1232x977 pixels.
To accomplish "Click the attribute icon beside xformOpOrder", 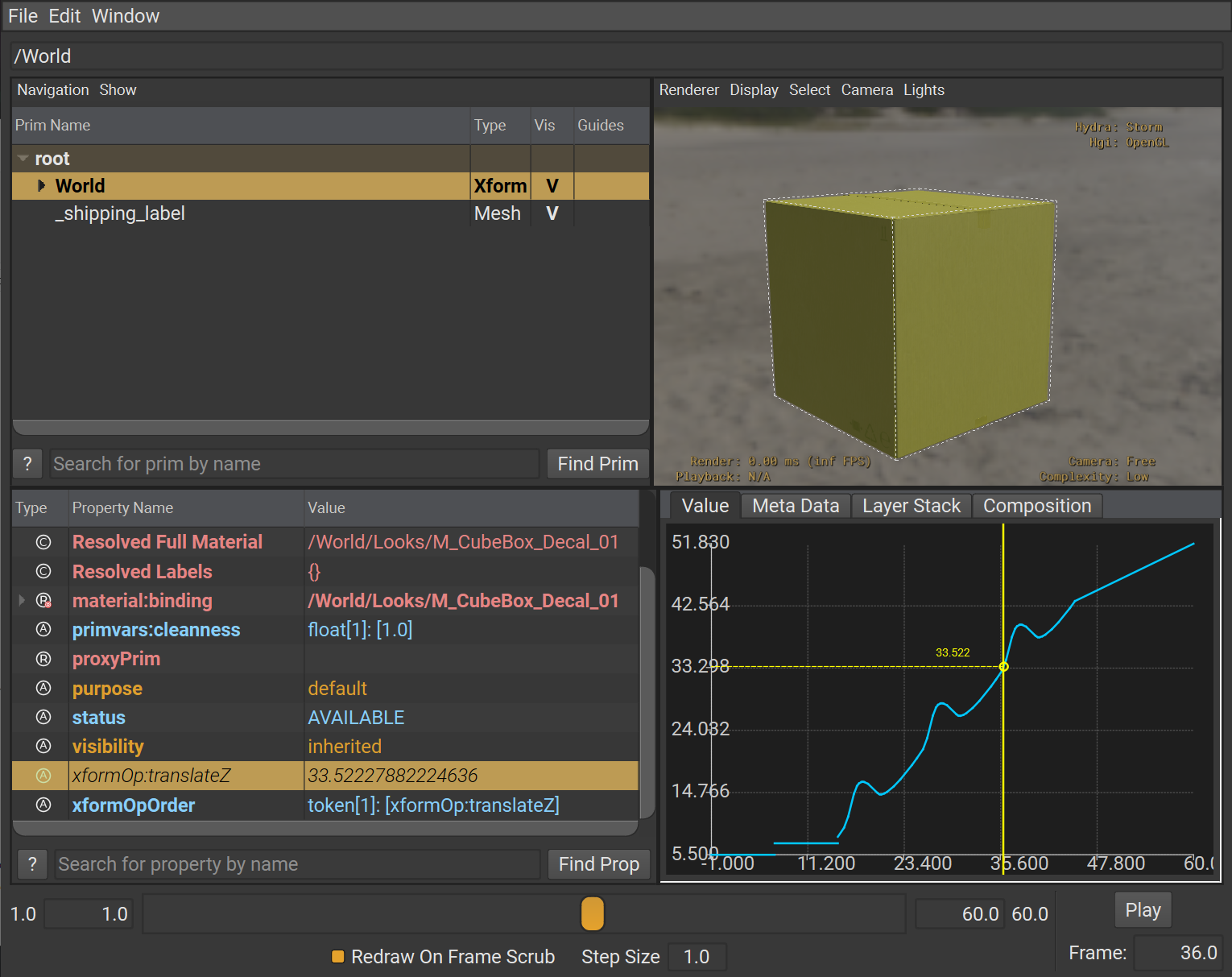I will point(43,805).
